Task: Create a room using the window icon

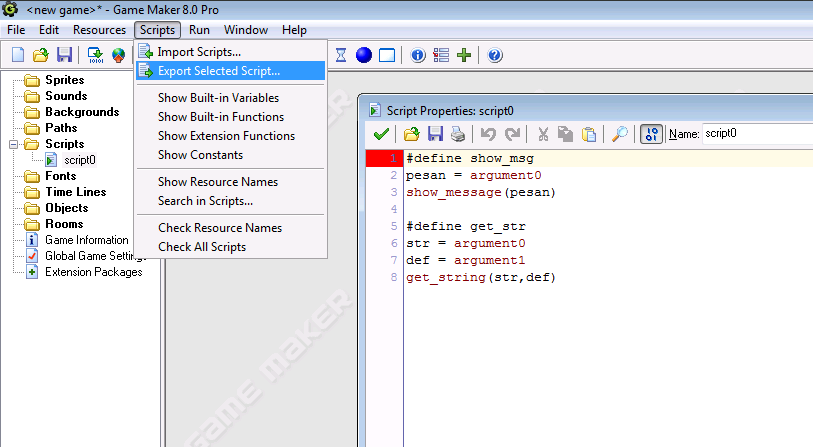Action: point(387,55)
